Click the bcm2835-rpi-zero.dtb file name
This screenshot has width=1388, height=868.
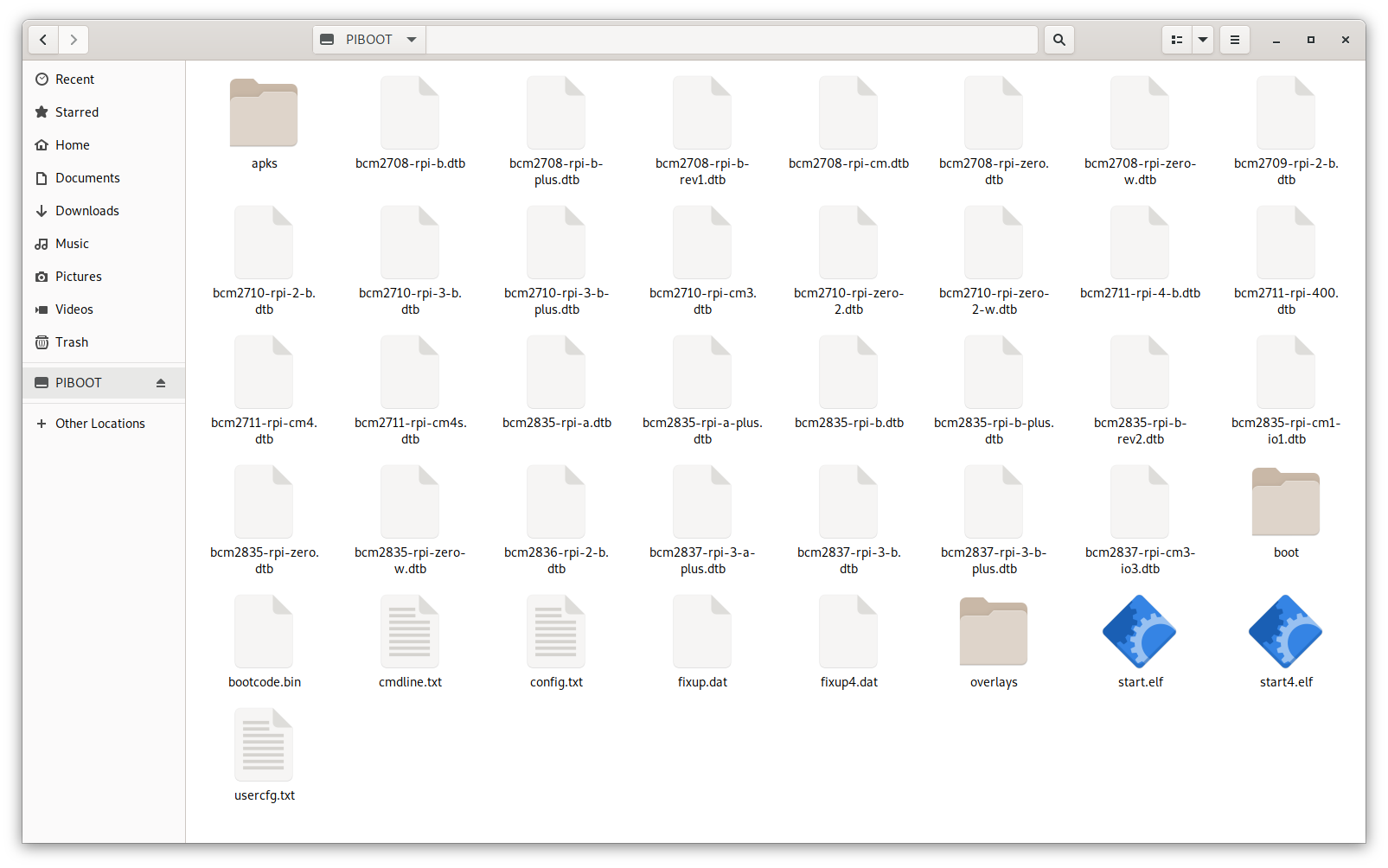[x=264, y=561]
